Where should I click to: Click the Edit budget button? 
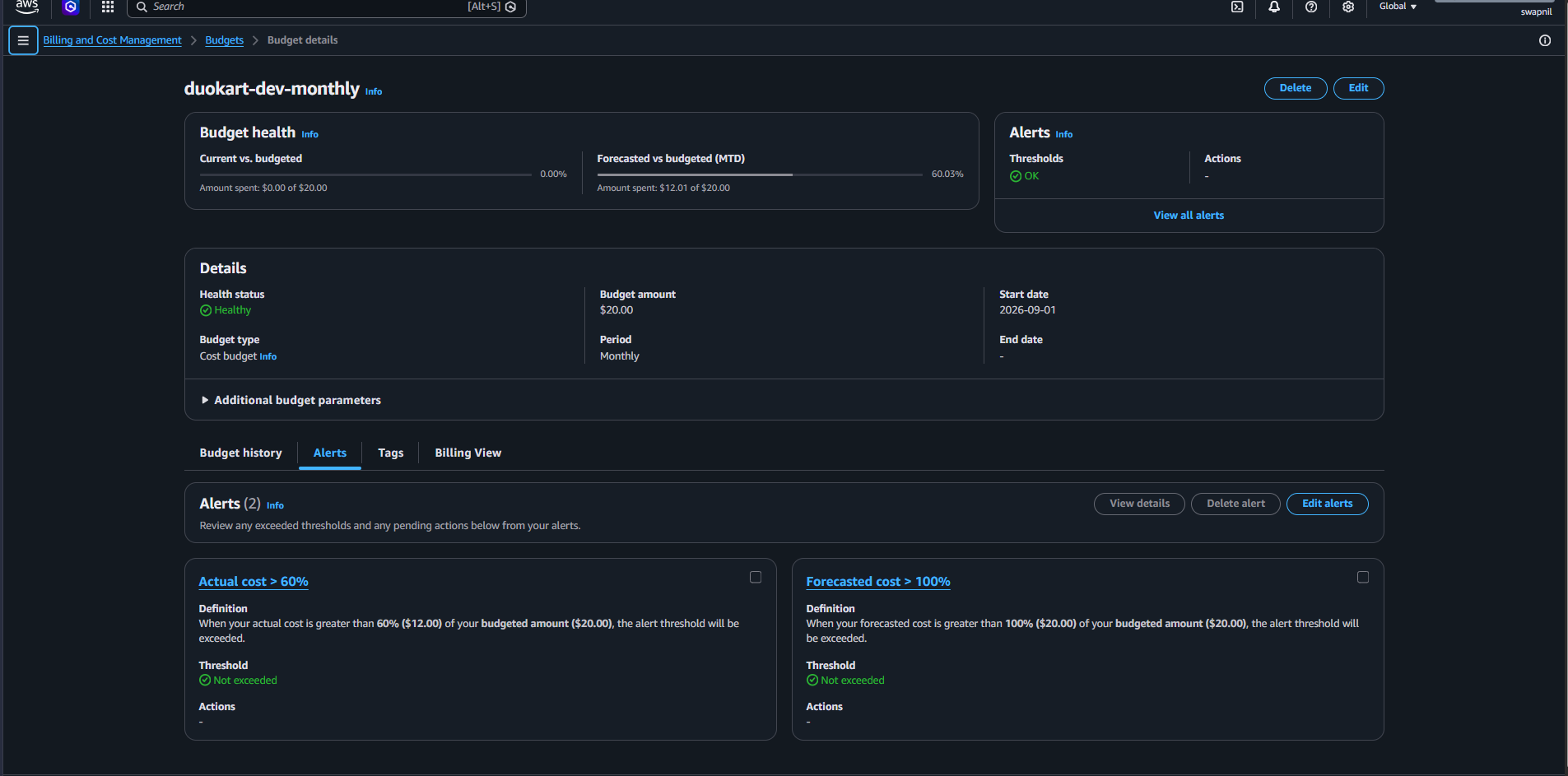coord(1359,88)
